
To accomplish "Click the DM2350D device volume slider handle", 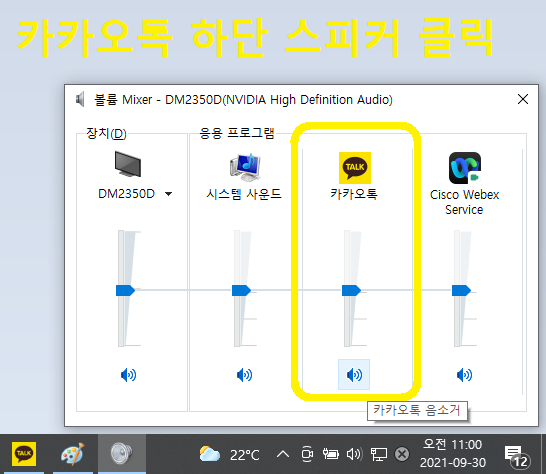I will pos(125,290).
